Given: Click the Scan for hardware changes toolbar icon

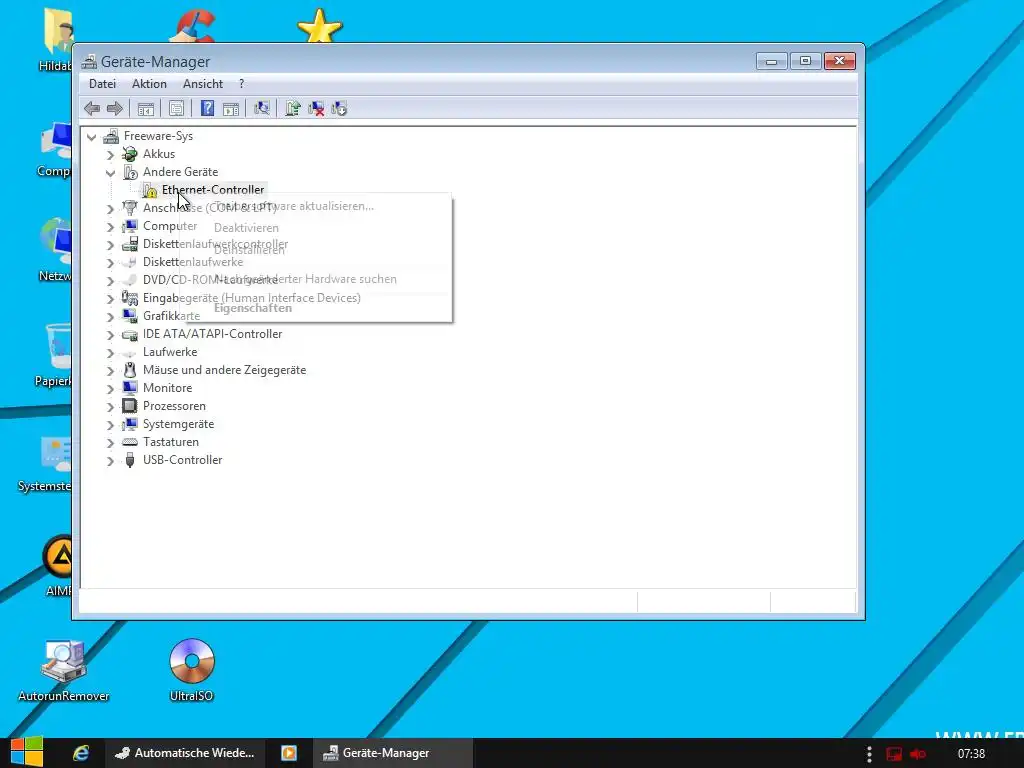Looking at the screenshot, I should click(x=262, y=108).
